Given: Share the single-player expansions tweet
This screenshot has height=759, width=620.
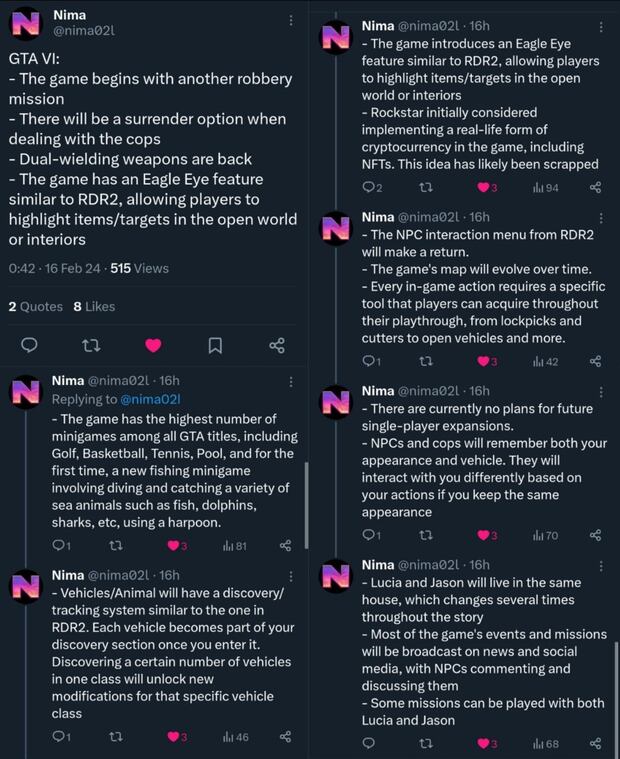Looking at the screenshot, I should point(596,536).
